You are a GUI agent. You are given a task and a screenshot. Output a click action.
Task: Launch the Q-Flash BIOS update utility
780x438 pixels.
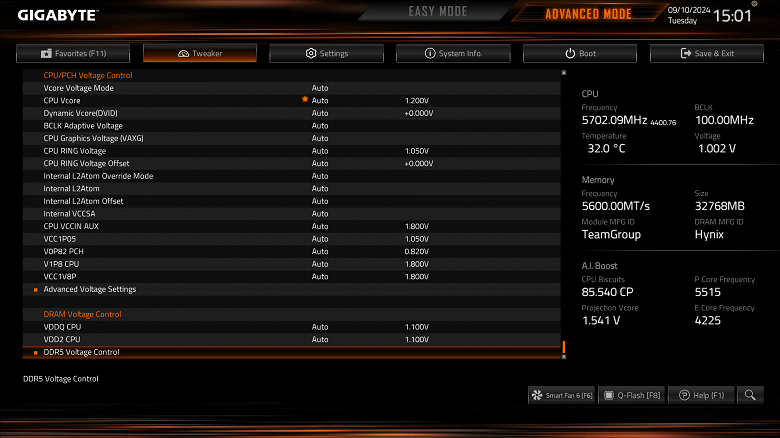point(632,395)
